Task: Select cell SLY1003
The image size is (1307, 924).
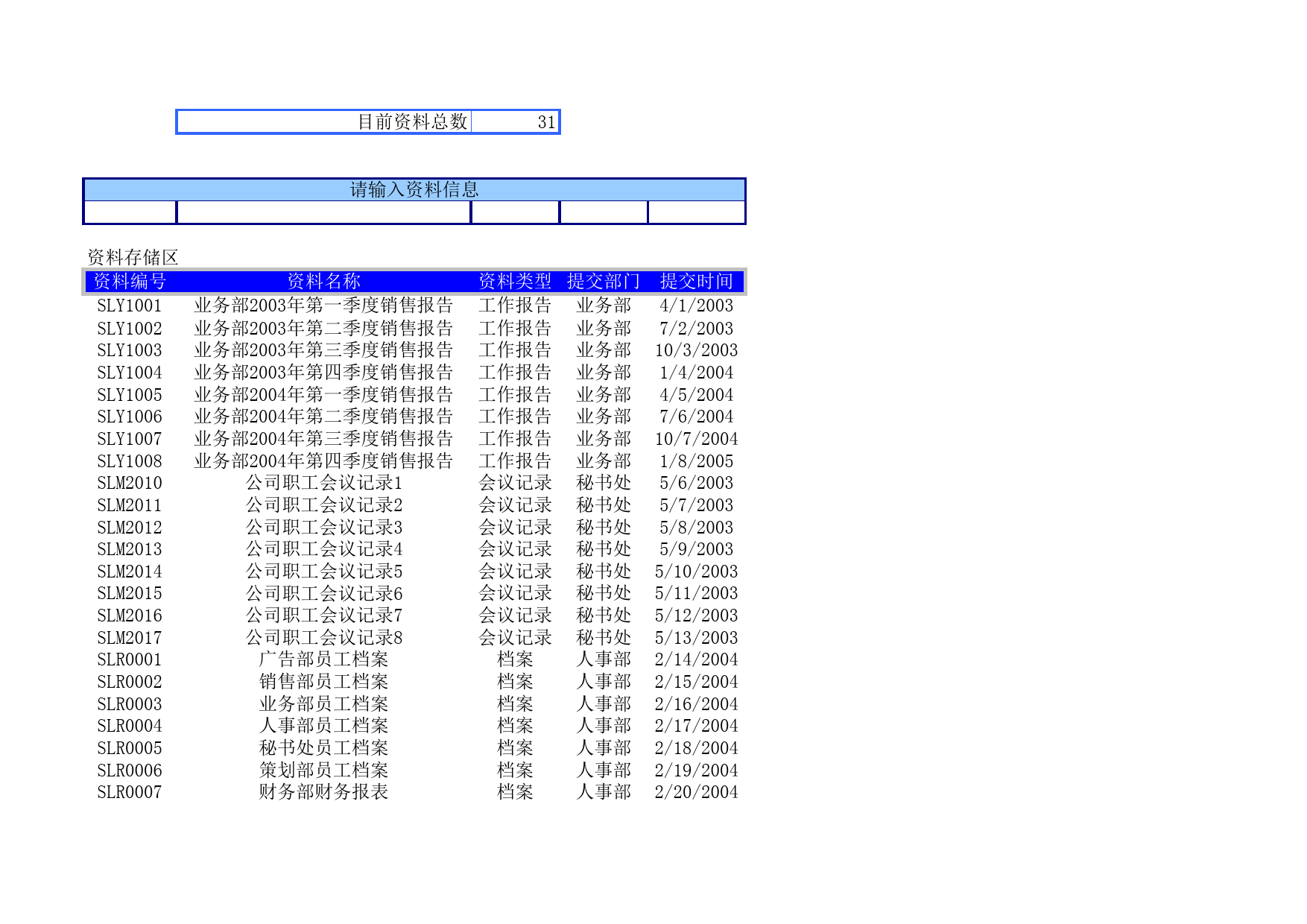Action: (x=130, y=350)
